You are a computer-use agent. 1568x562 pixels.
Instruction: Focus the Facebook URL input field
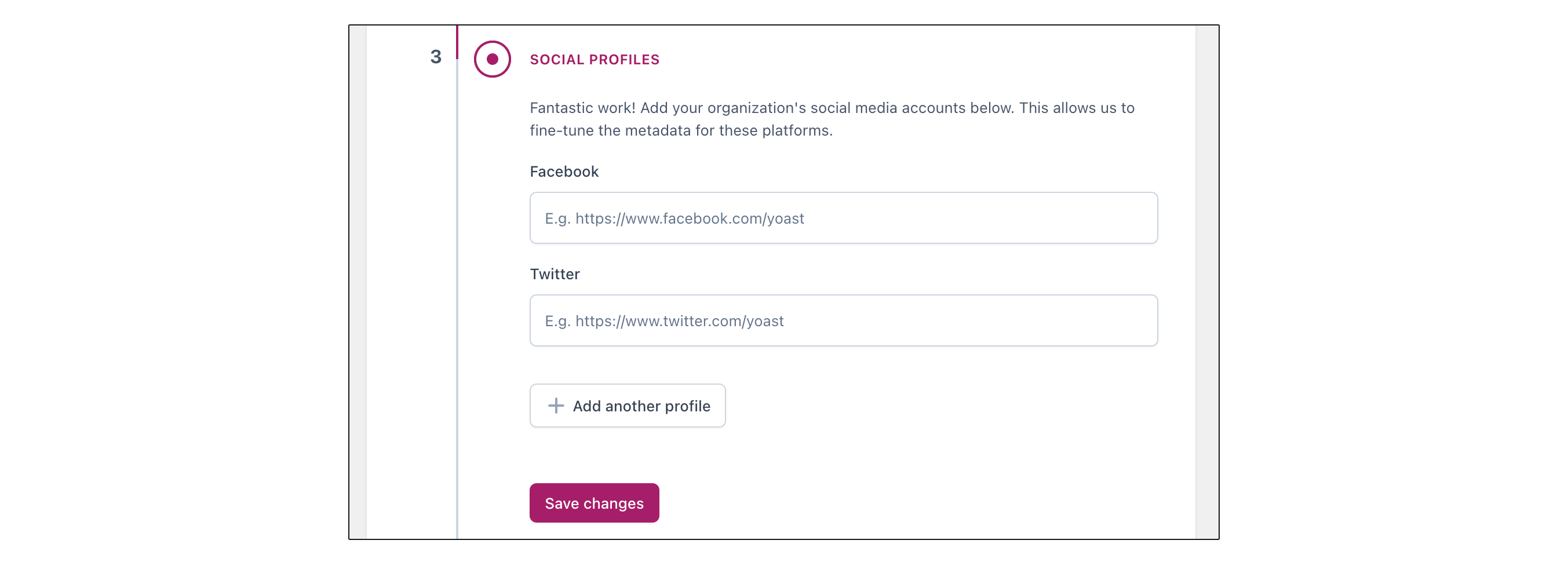(x=843, y=218)
